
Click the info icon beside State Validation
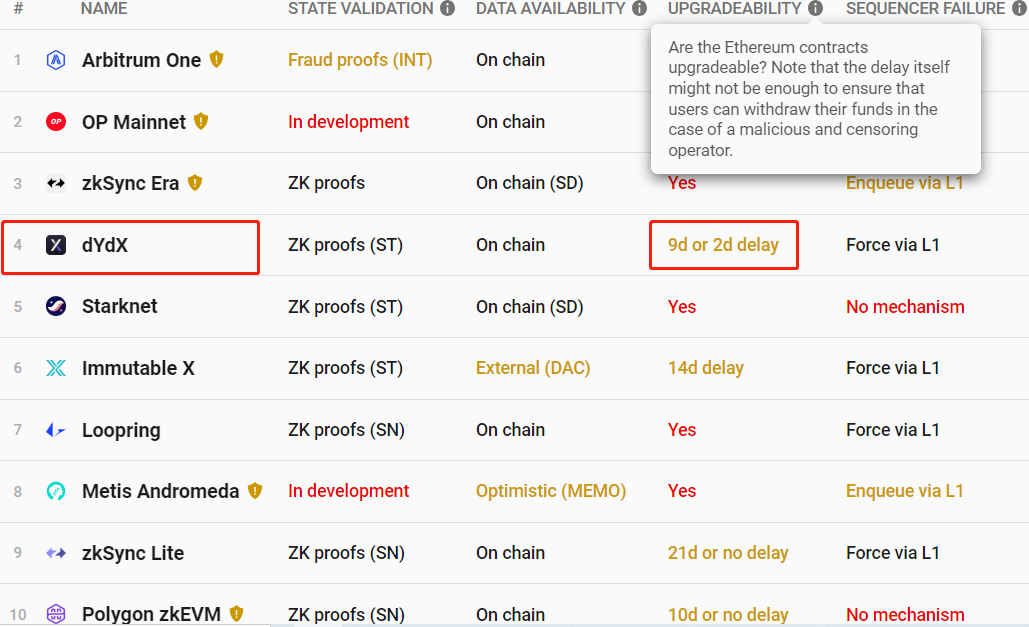click(447, 8)
